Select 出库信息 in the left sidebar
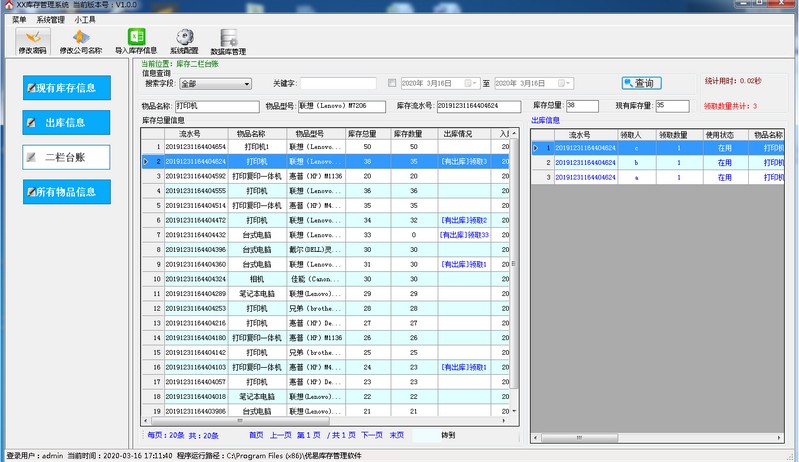The height and width of the screenshot is (462, 799). tap(66, 123)
